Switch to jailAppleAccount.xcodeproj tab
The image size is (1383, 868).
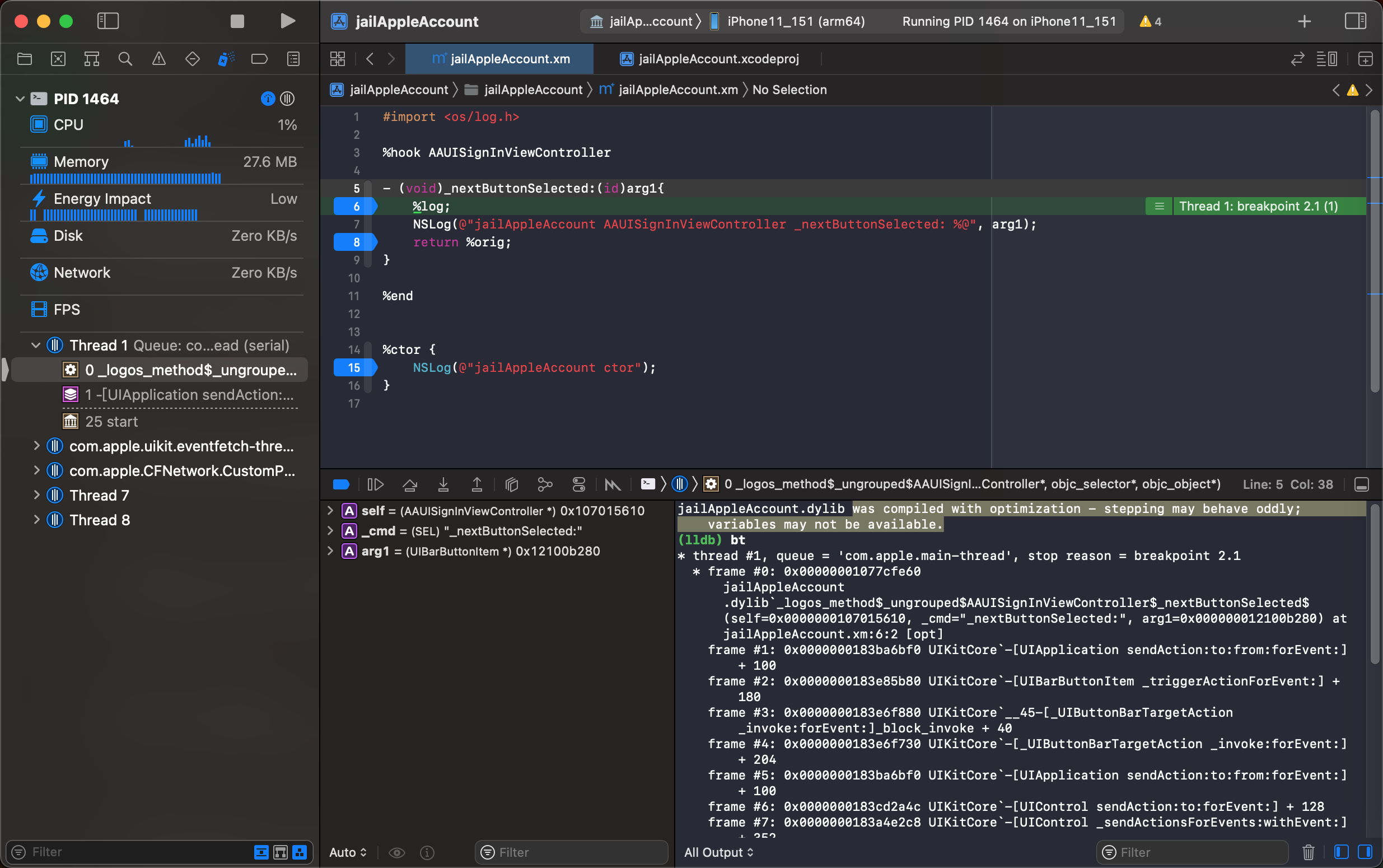coord(709,59)
